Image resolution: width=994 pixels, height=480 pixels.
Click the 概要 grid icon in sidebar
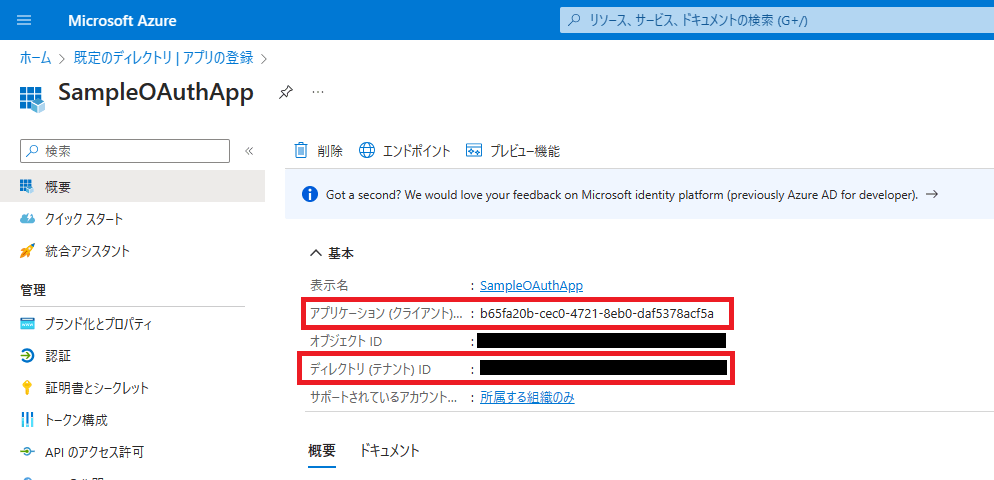point(27,186)
